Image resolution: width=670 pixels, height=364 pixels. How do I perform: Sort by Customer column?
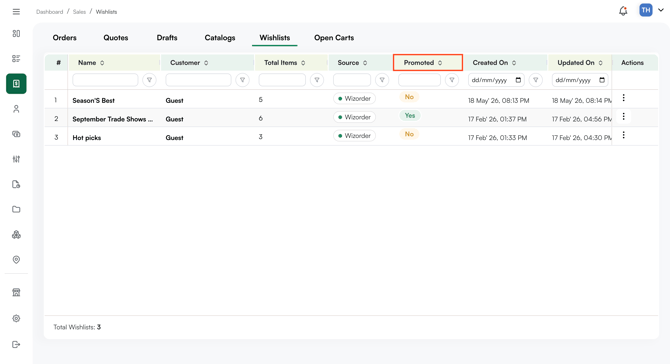[206, 63]
